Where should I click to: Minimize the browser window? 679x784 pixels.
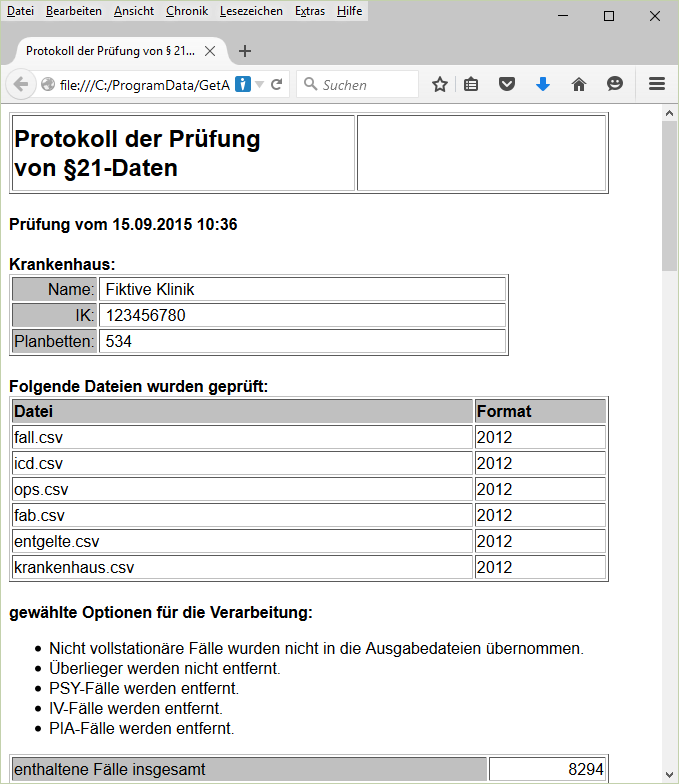[x=563, y=16]
